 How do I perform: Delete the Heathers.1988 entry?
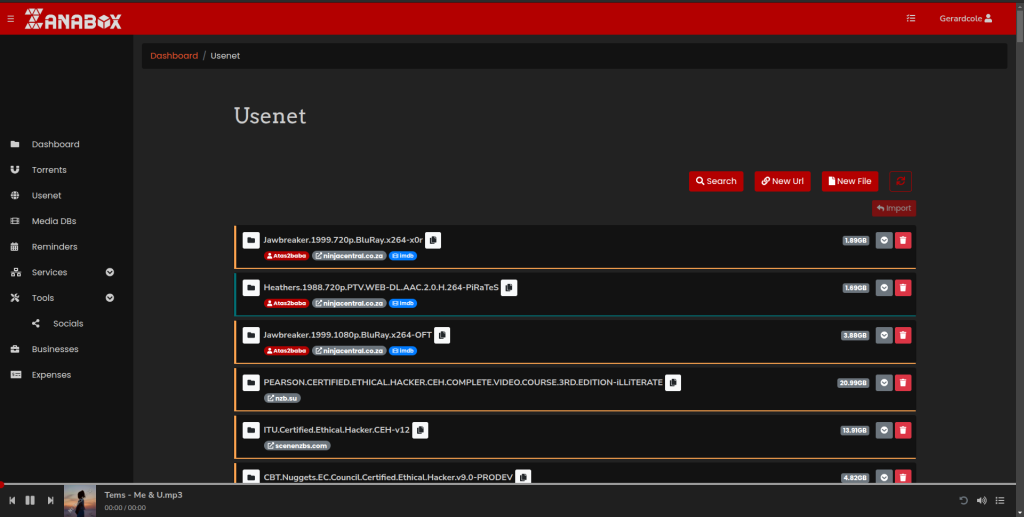tap(903, 288)
